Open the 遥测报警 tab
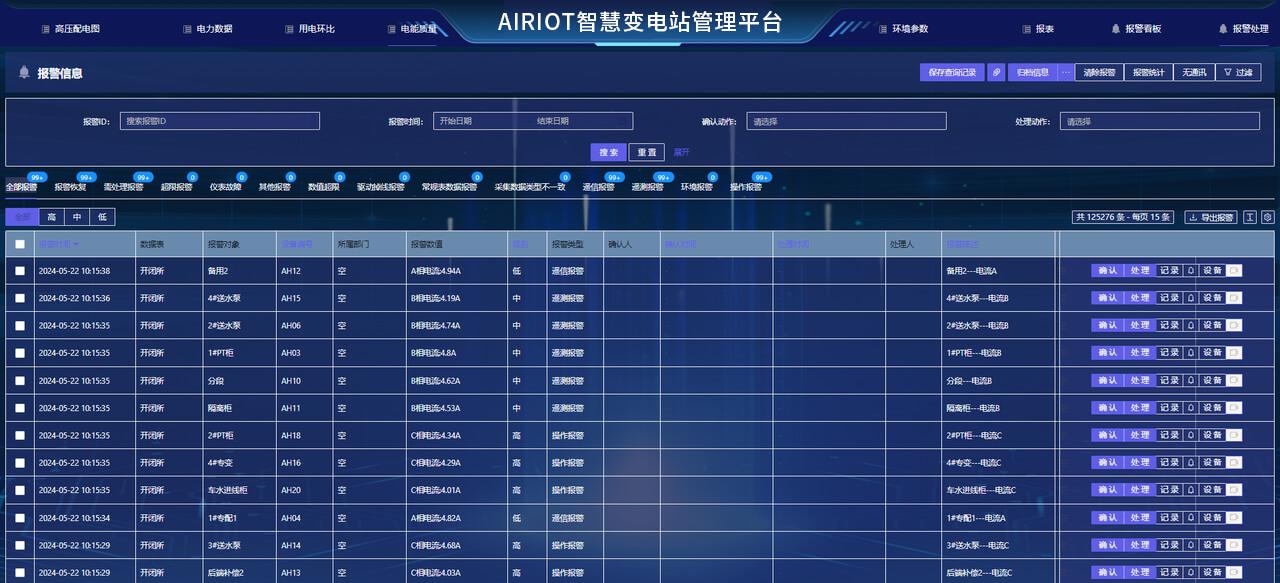This screenshot has width=1280, height=583. (x=647, y=187)
